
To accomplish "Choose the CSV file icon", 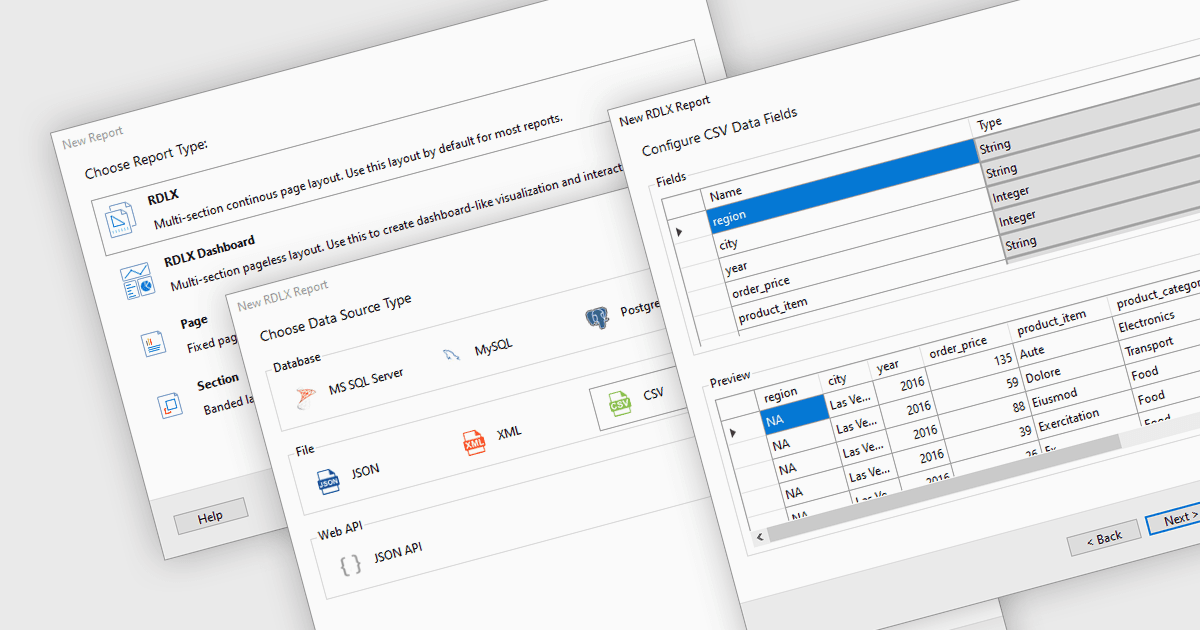I will [619, 405].
